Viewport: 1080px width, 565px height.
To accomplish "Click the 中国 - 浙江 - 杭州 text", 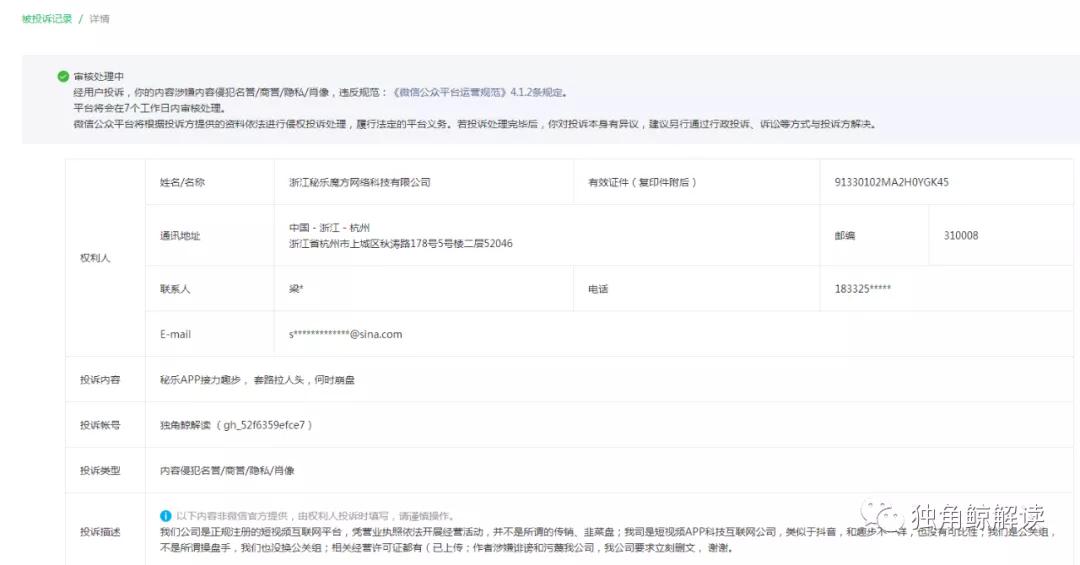I will [x=329, y=228].
